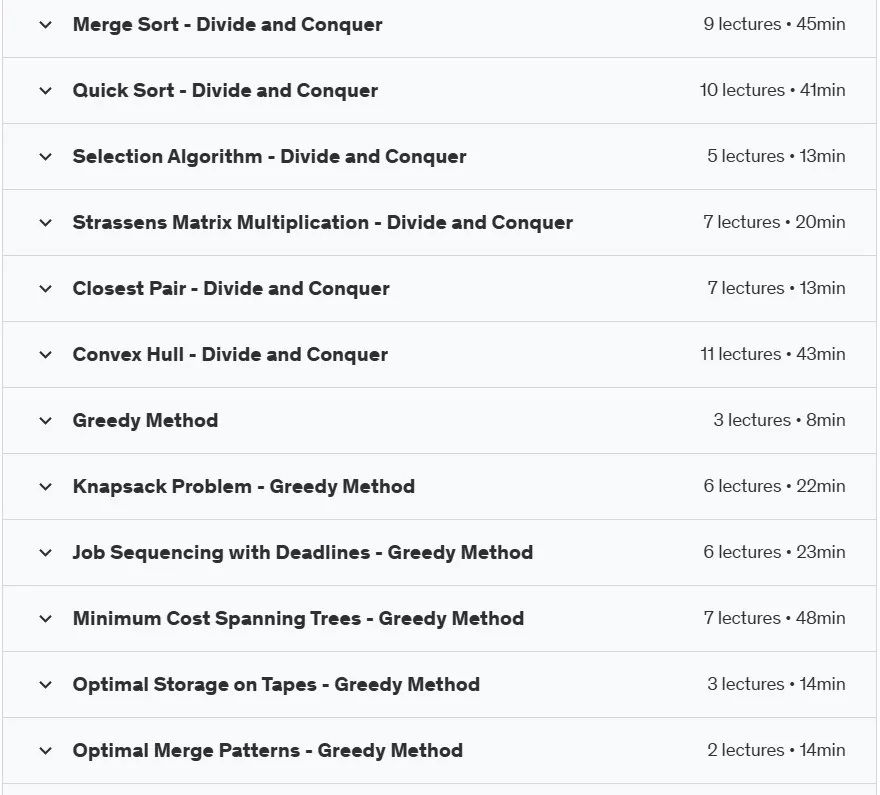Open Optimal Merge Patterns title

point(268,751)
